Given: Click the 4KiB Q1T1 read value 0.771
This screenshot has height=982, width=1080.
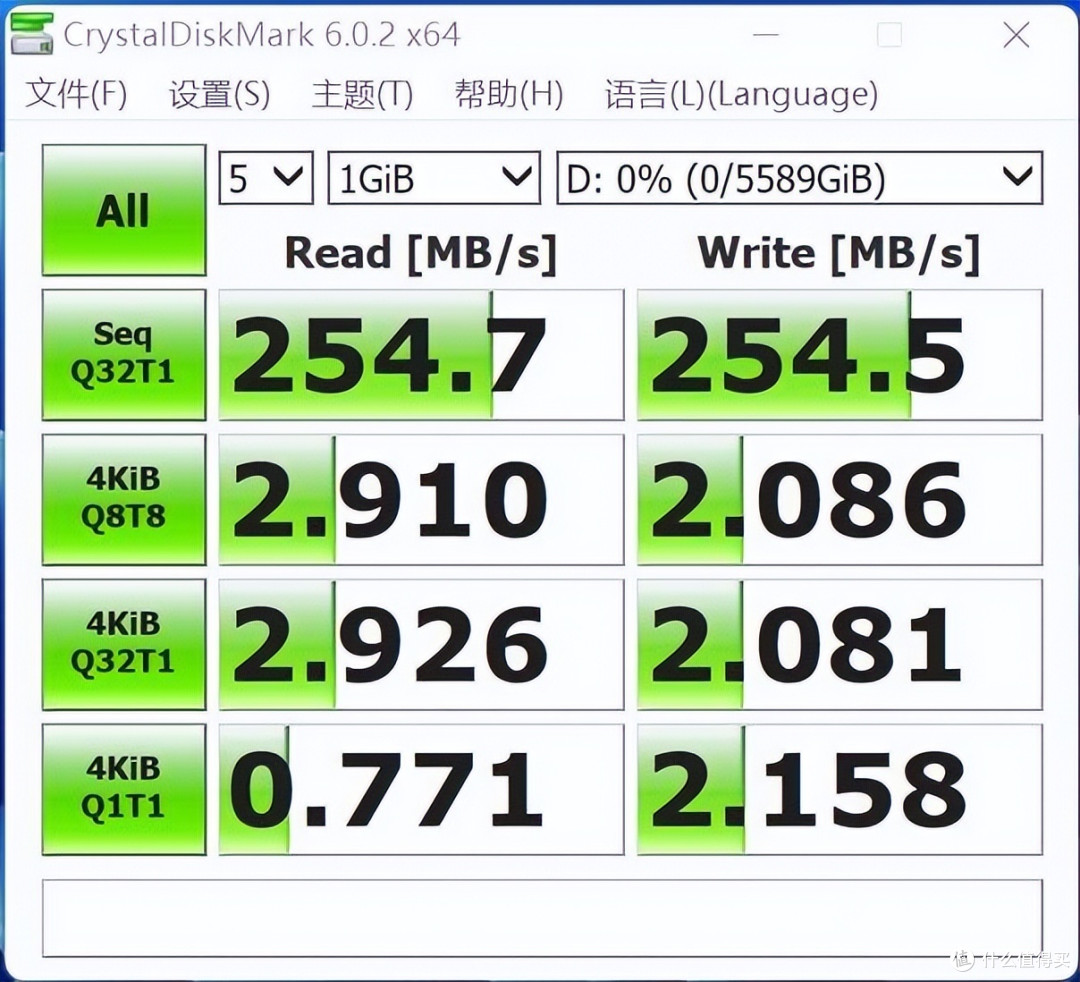Looking at the screenshot, I should point(422,789).
